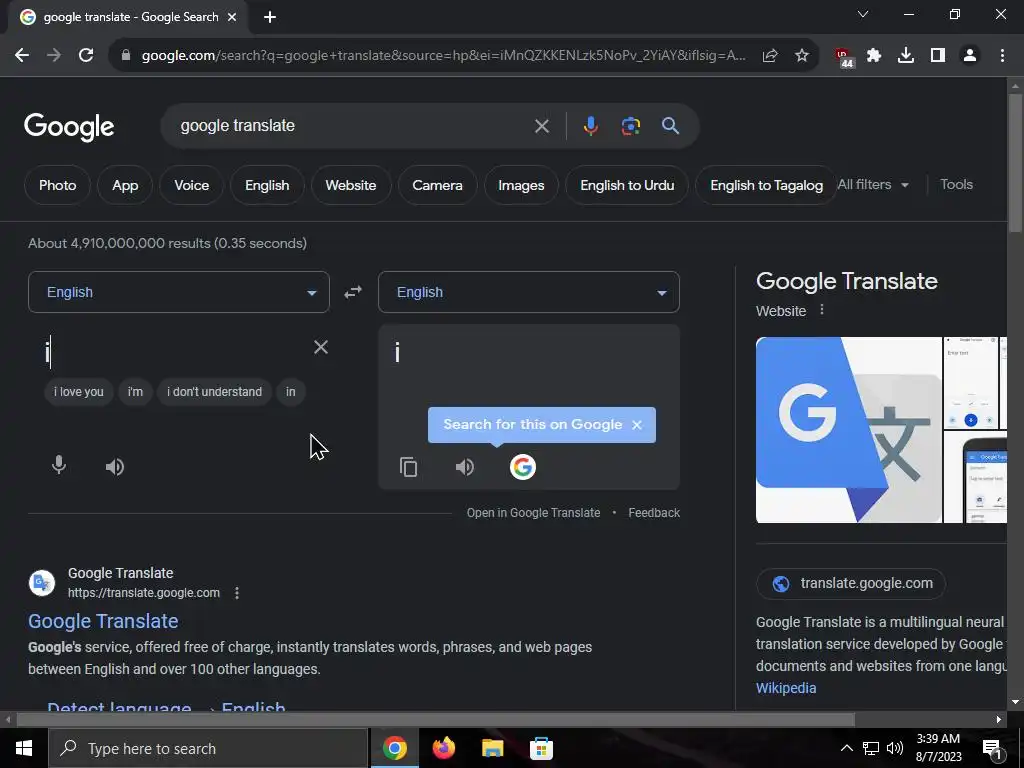Start voice search with microphone icon

tap(590, 126)
